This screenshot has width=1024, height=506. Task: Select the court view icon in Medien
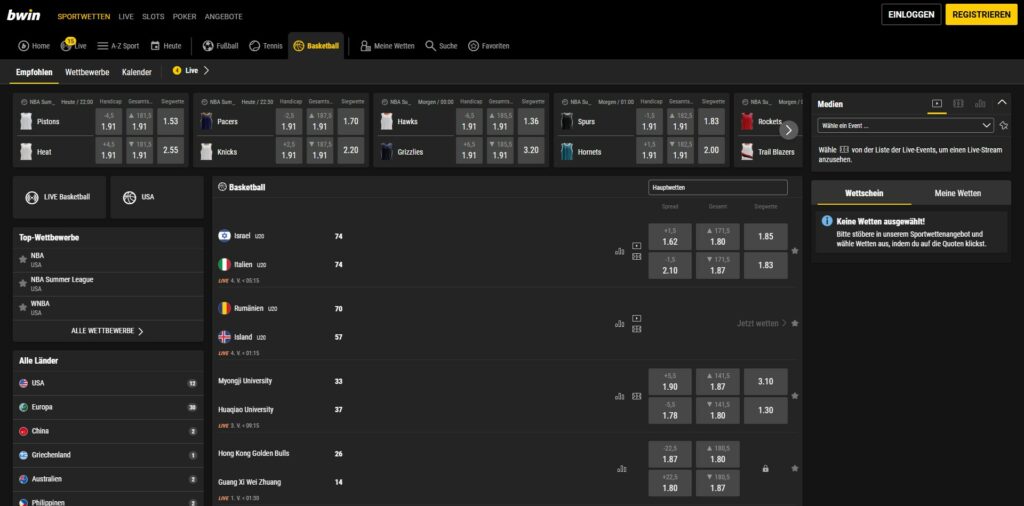tap(958, 103)
